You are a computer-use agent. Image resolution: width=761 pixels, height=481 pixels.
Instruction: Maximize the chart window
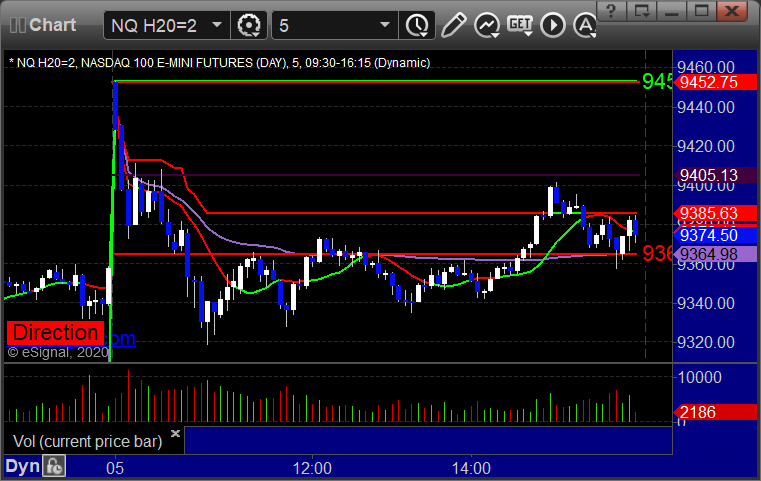pyautogui.click(x=701, y=11)
